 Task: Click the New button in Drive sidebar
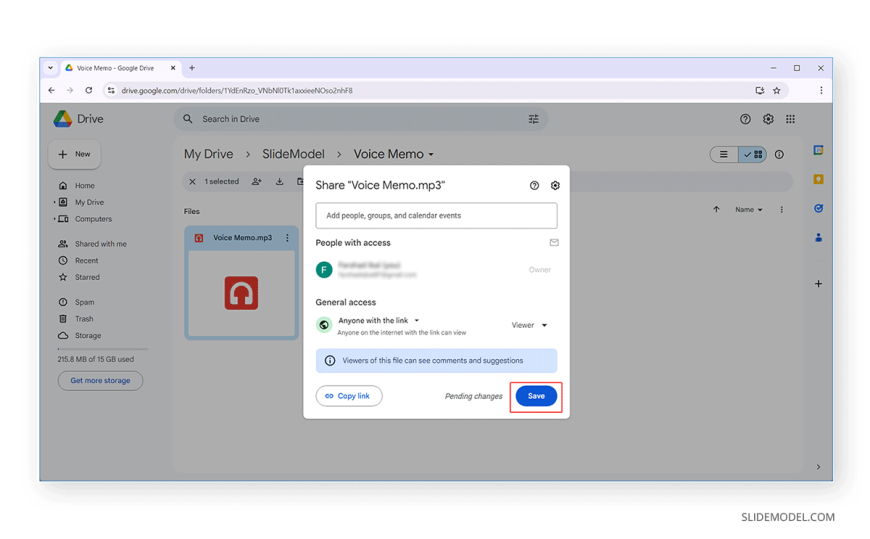(x=74, y=154)
